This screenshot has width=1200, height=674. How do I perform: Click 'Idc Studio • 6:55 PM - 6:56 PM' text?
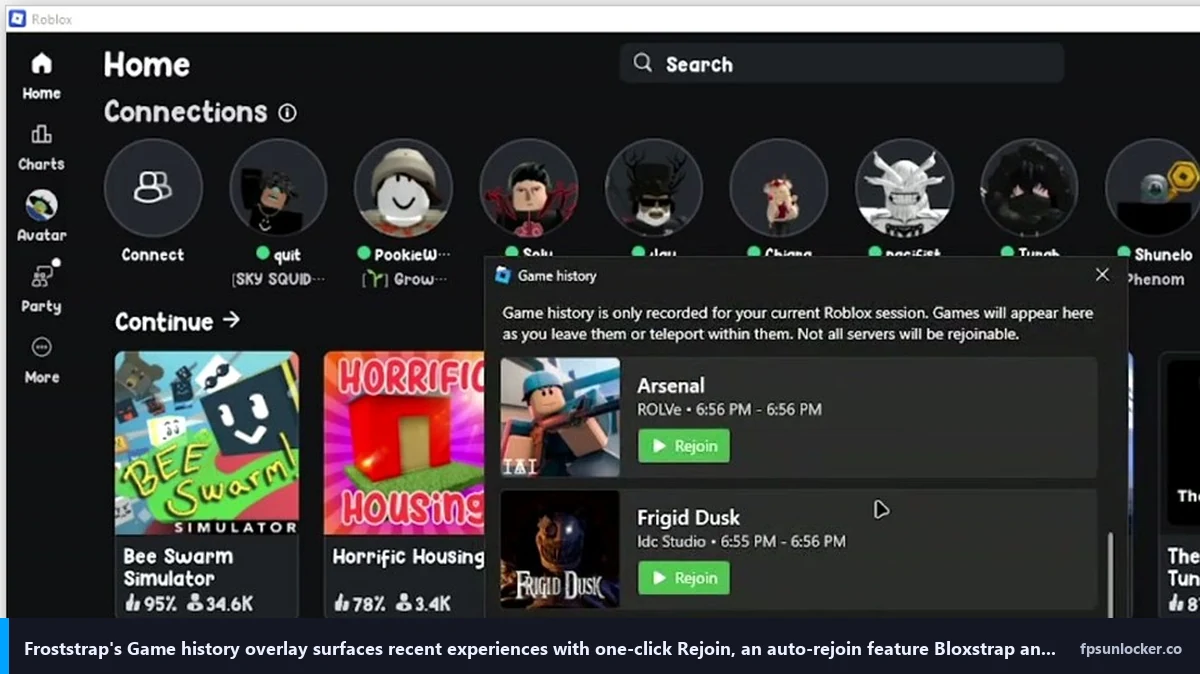(742, 541)
